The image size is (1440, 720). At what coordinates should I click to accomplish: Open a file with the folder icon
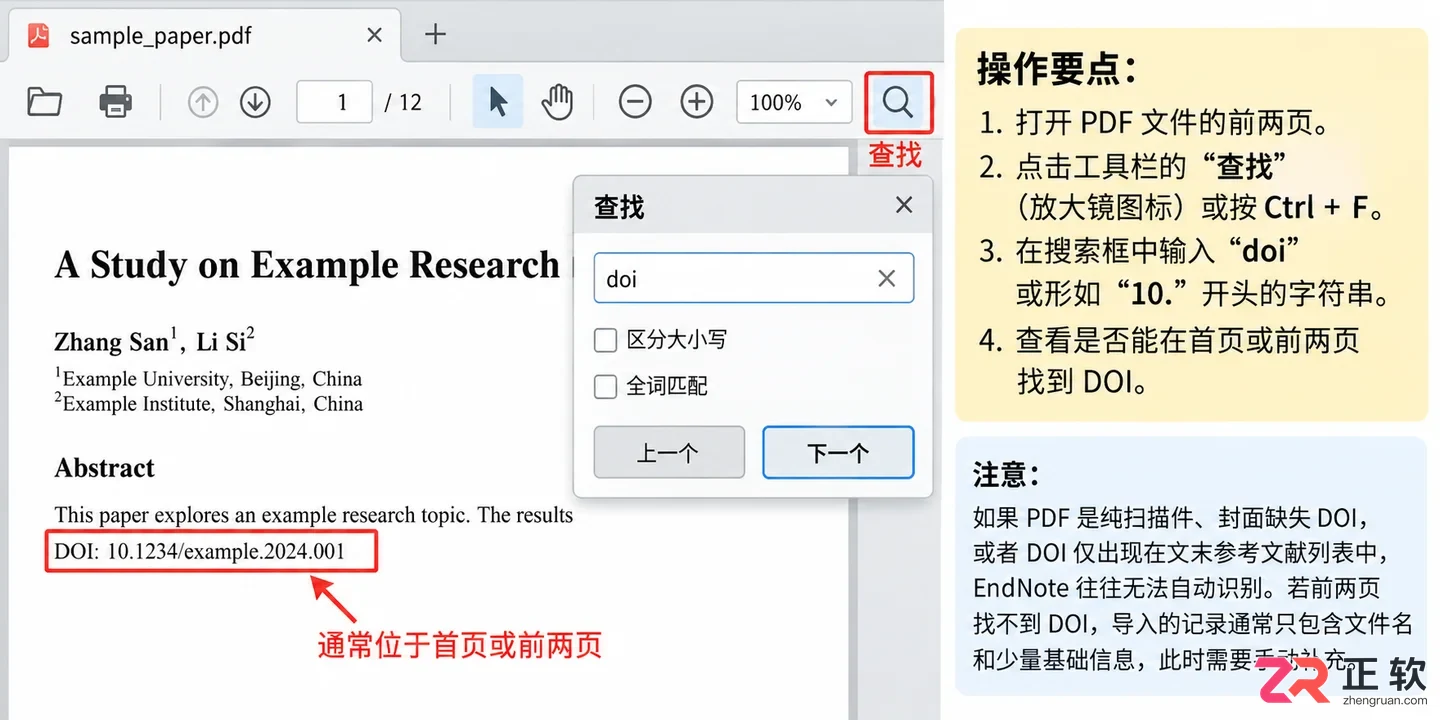[45, 102]
